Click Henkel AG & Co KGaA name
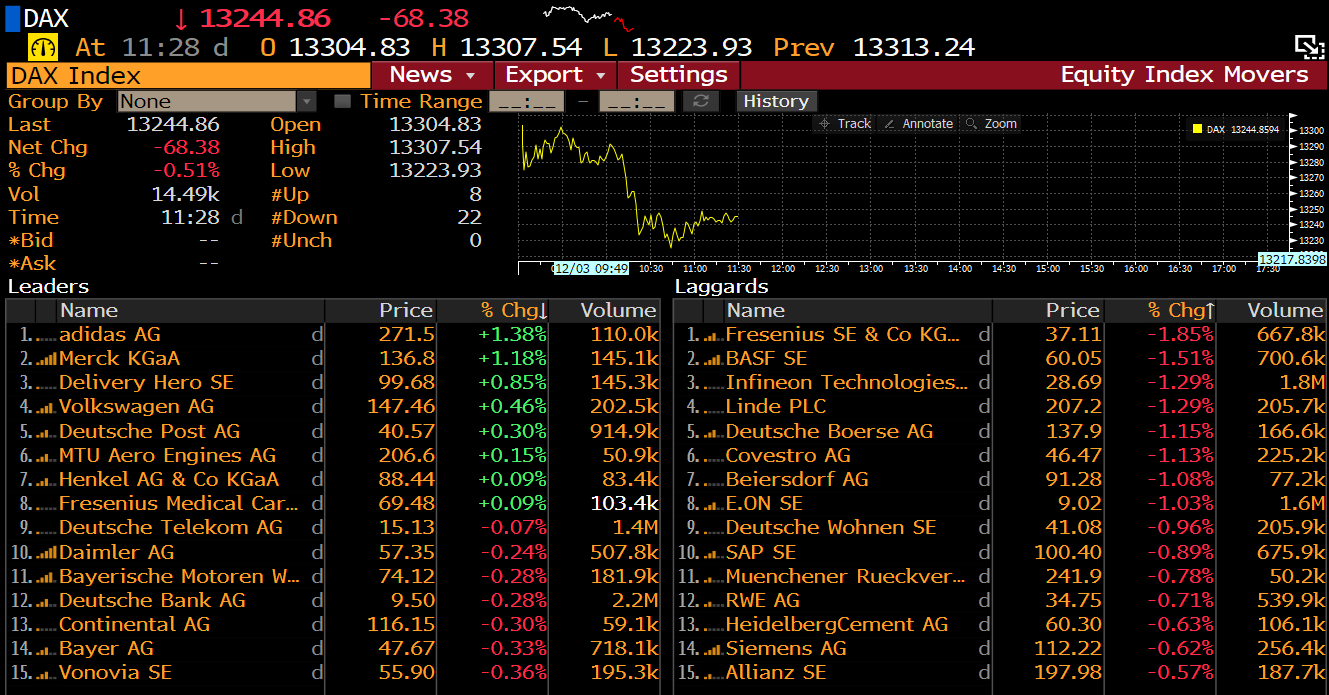This screenshot has width=1329, height=695. pyautogui.click(x=169, y=479)
